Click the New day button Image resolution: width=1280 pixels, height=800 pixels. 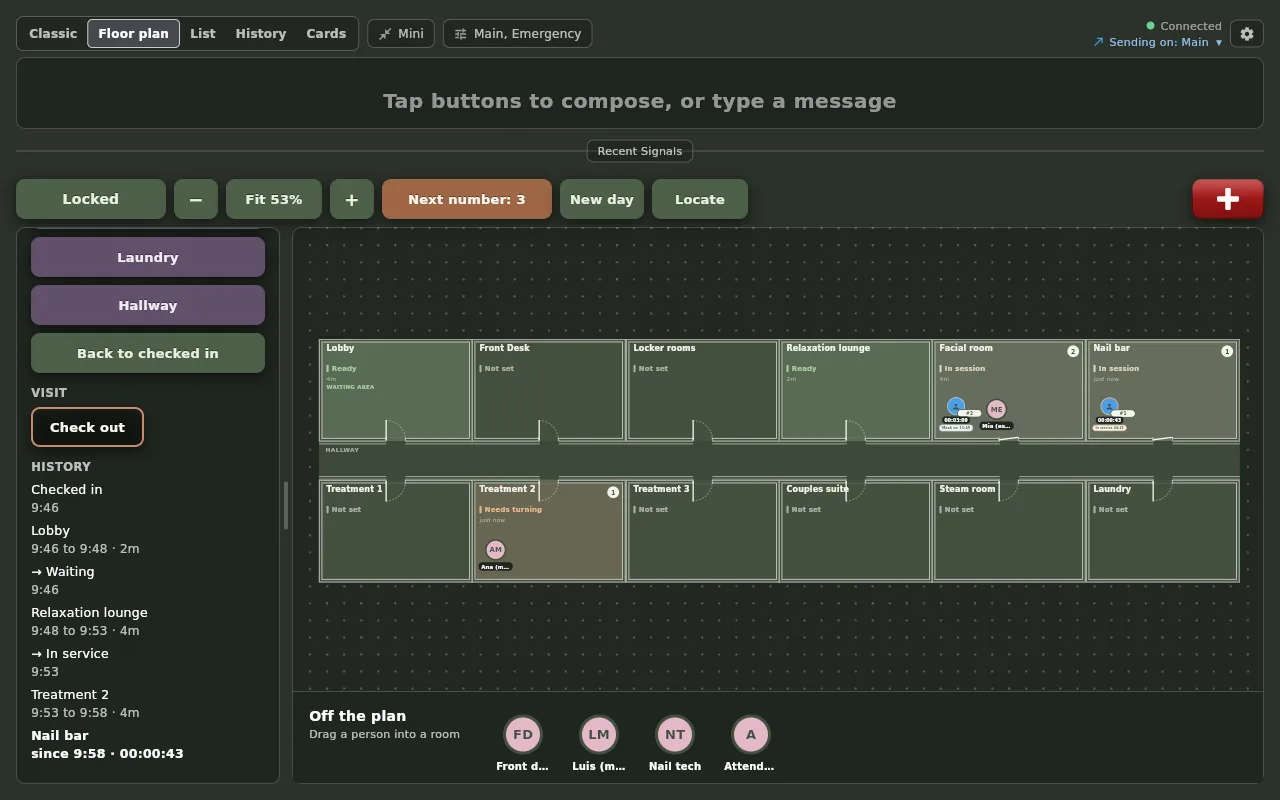602,199
